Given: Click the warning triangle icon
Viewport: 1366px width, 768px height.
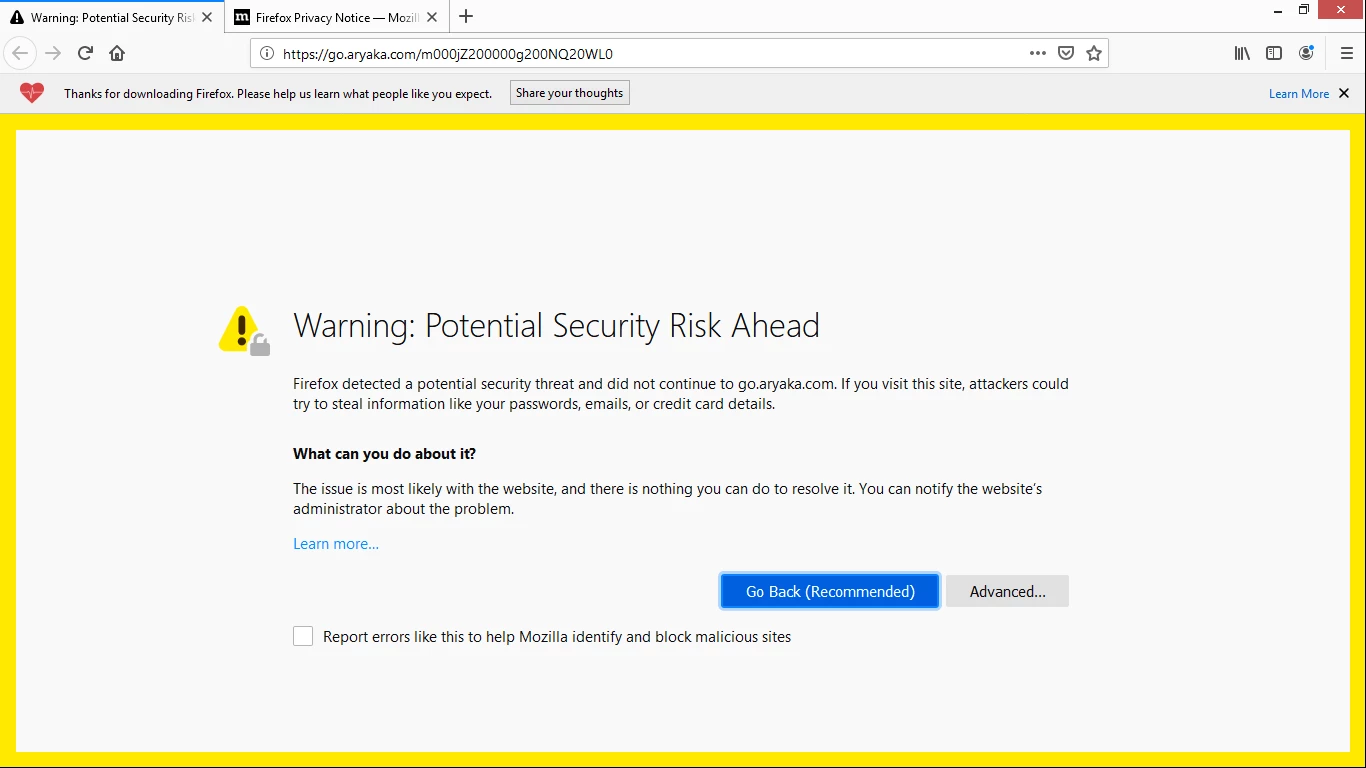Looking at the screenshot, I should 245,330.
